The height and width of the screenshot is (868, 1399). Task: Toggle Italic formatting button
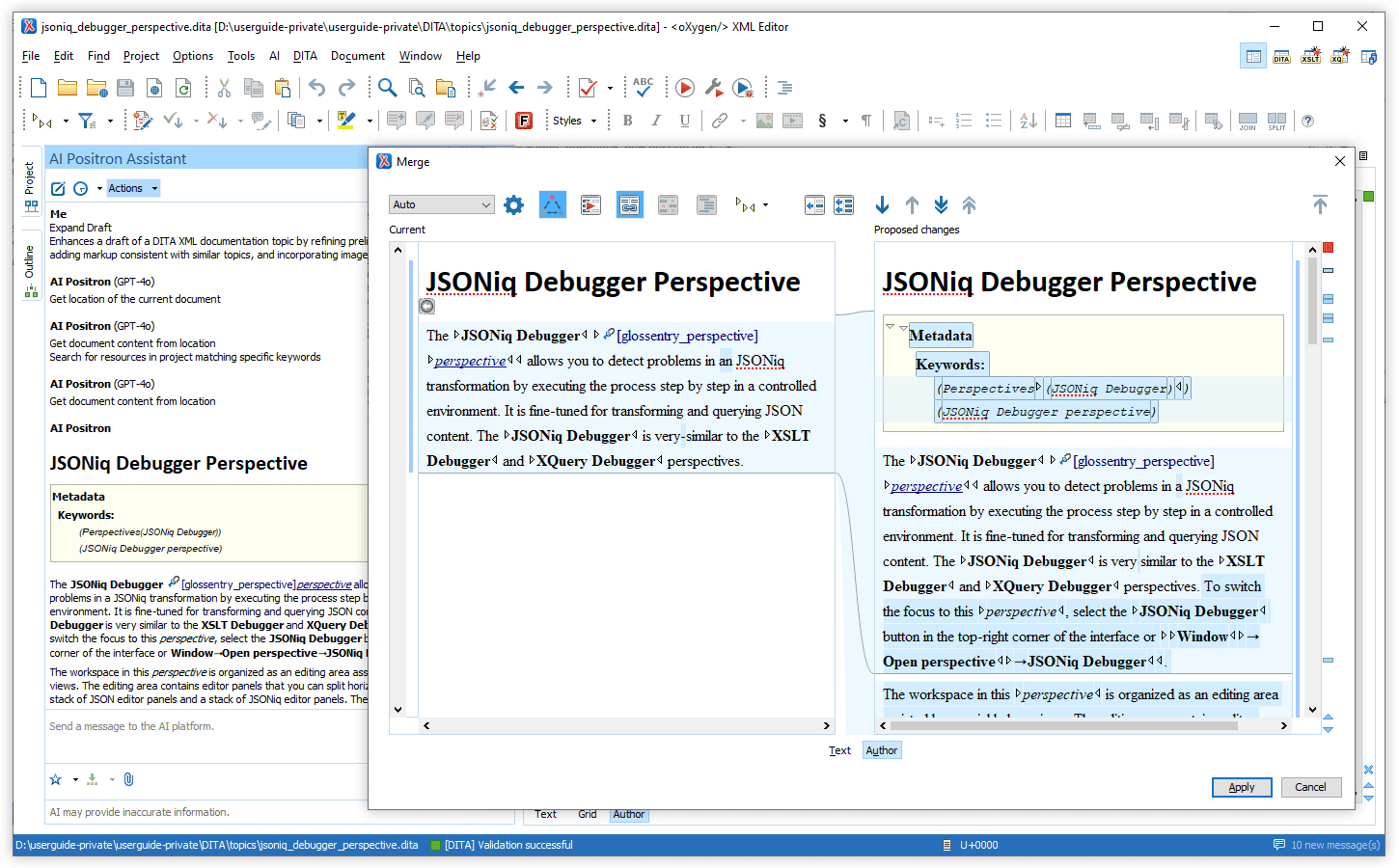pos(656,121)
